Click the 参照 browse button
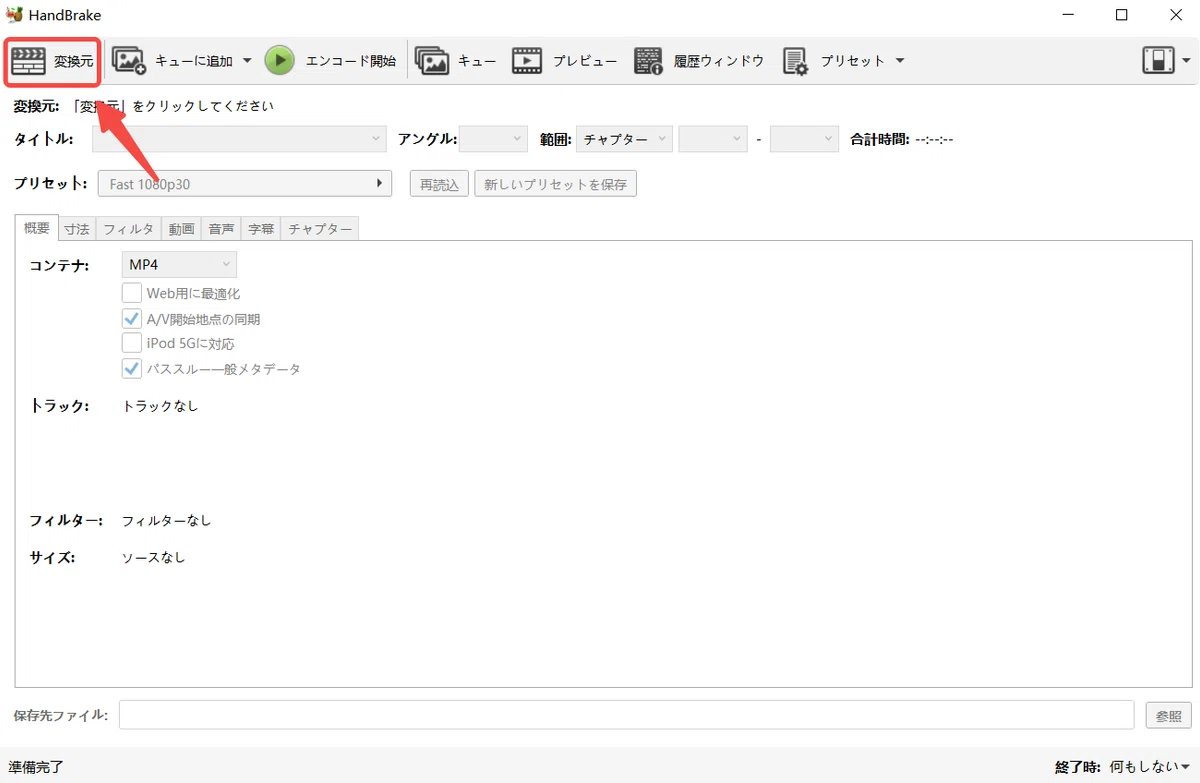 click(x=1169, y=715)
